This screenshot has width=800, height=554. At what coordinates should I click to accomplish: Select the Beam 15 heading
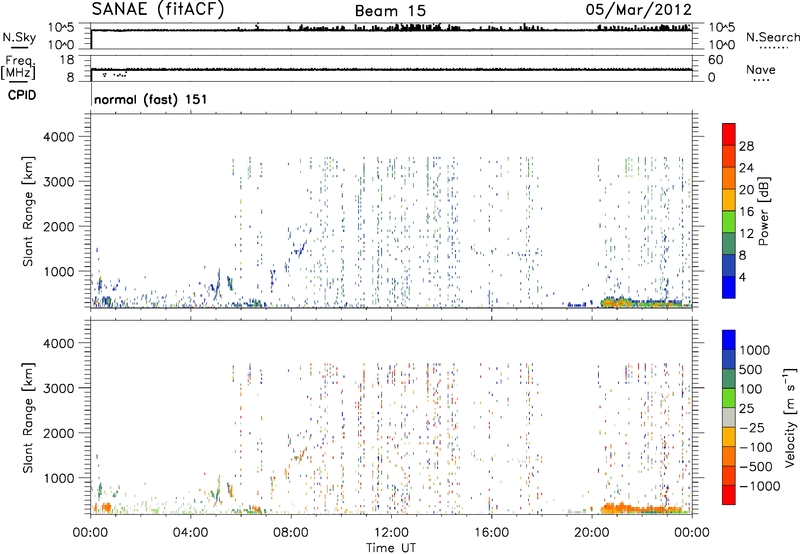(x=390, y=11)
